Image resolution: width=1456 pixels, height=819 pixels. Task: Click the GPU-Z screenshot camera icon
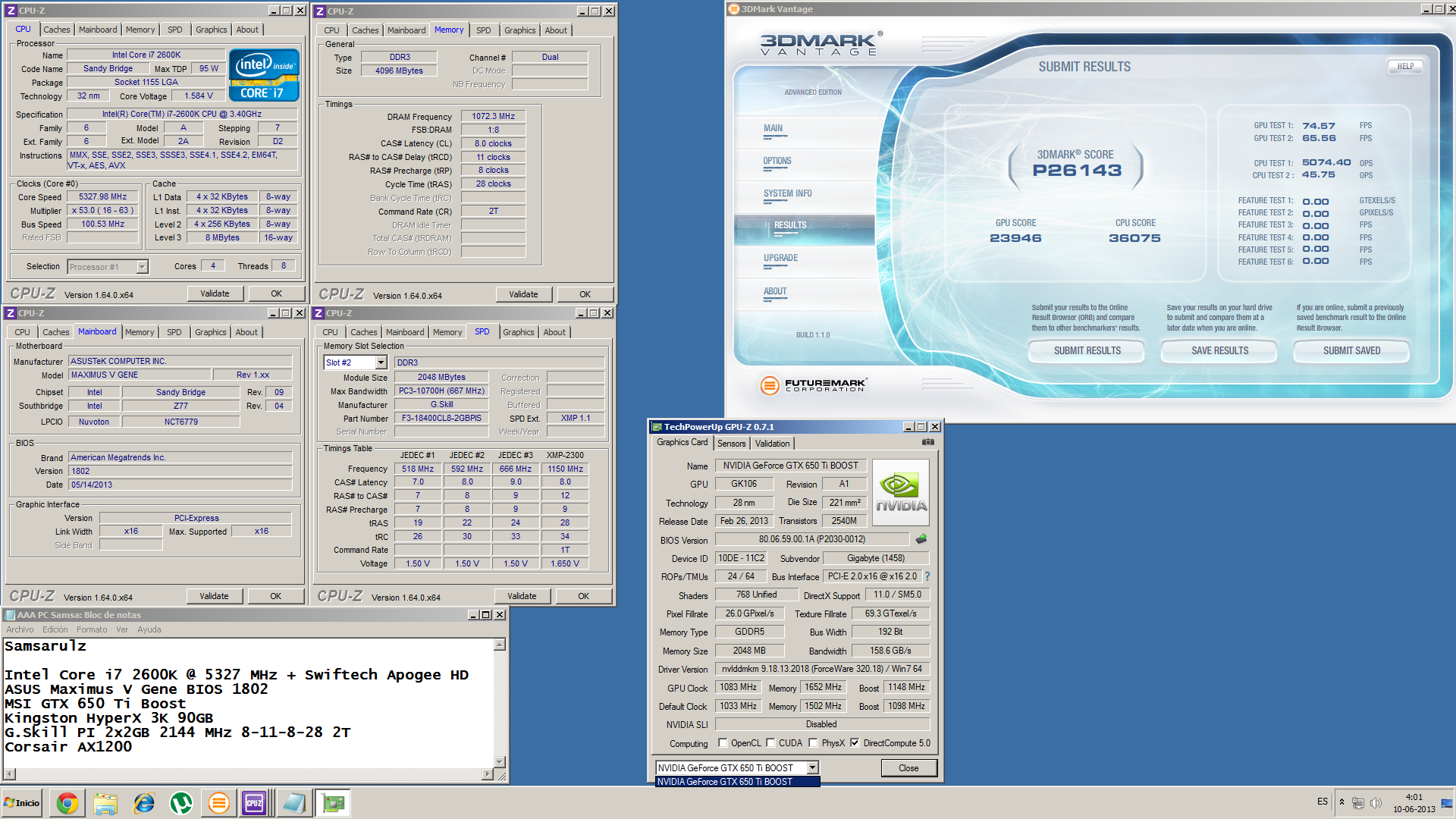927,442
